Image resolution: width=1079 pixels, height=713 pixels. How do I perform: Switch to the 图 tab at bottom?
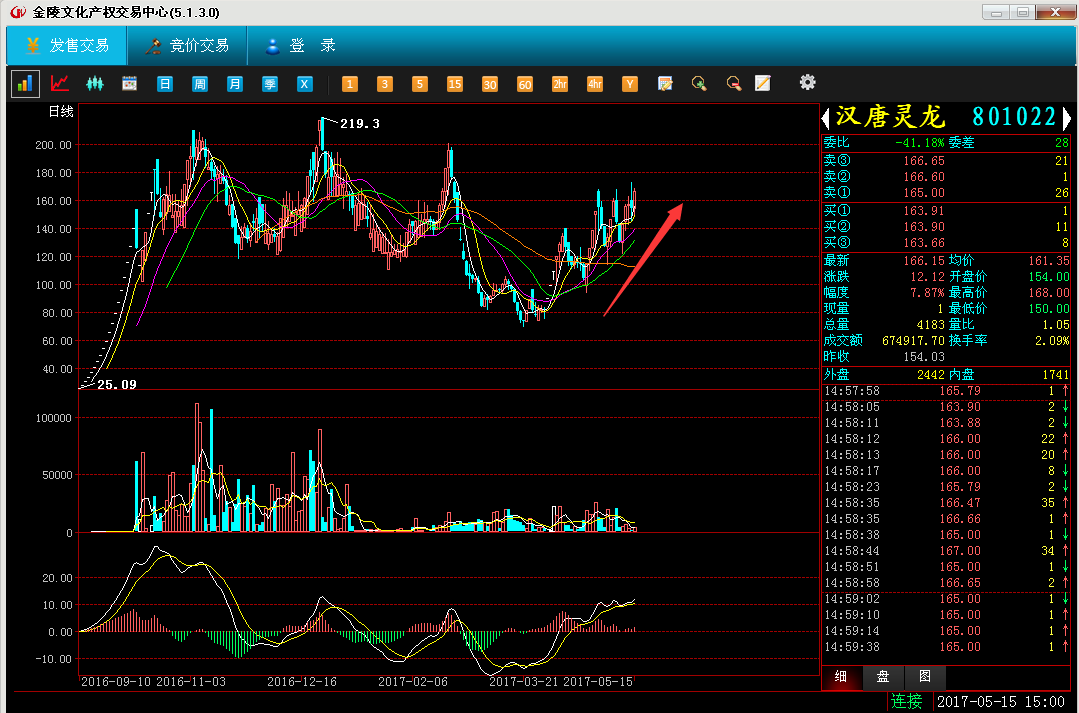[925, 676]
